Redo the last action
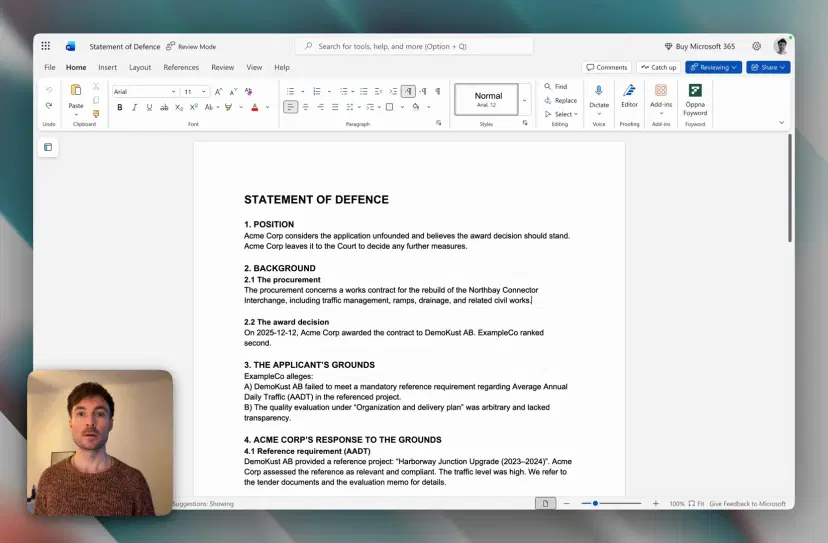This screenshot has width=828, height=543. (49, 106)
